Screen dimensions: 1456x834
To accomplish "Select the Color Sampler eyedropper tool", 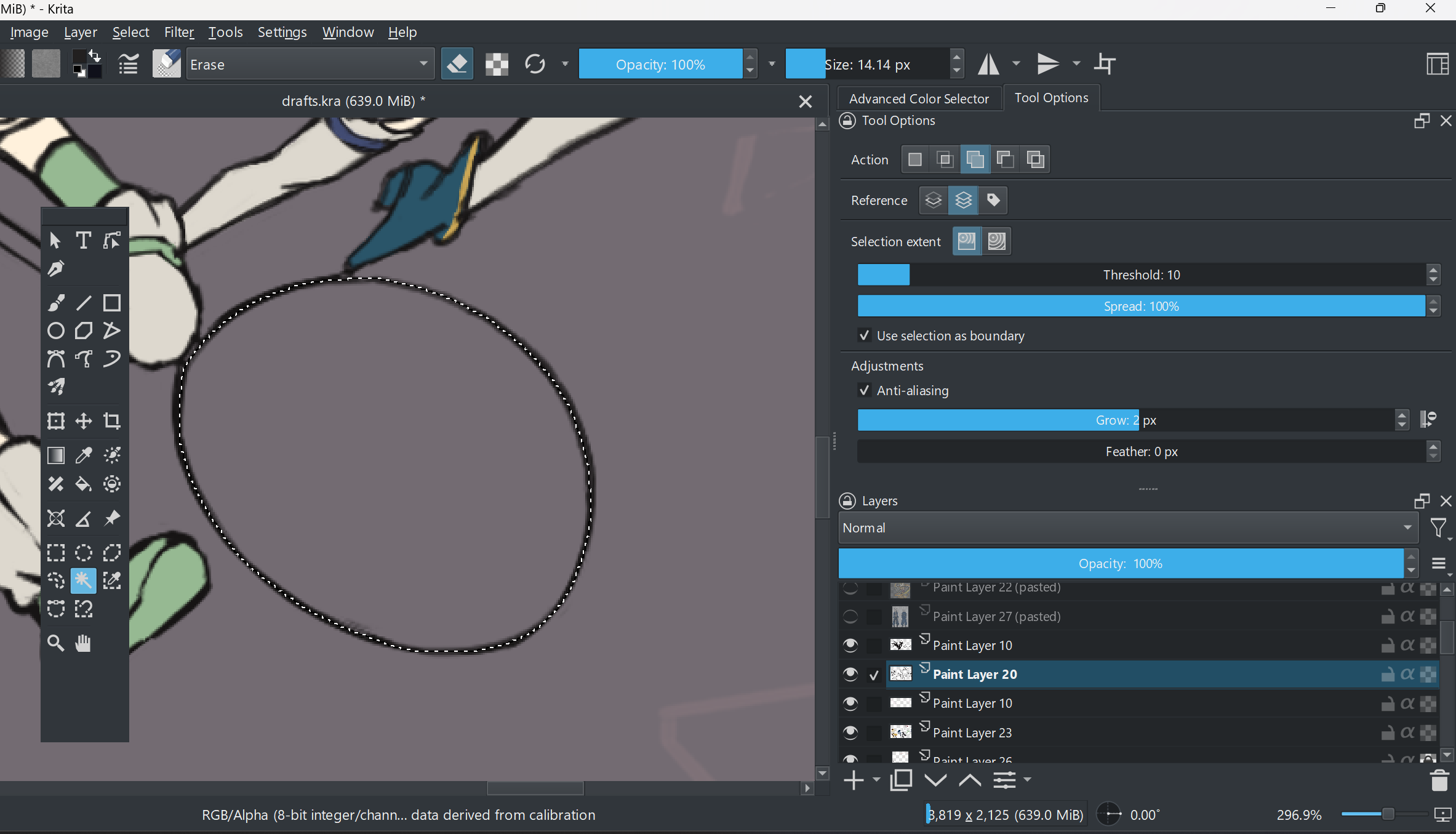I will point(84,455).
